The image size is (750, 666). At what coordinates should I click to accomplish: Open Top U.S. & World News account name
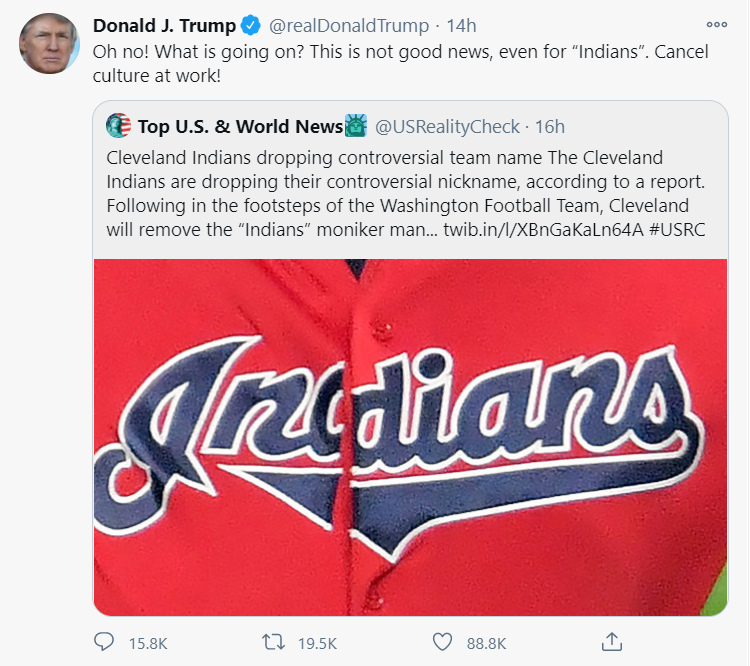pos(240,126)
